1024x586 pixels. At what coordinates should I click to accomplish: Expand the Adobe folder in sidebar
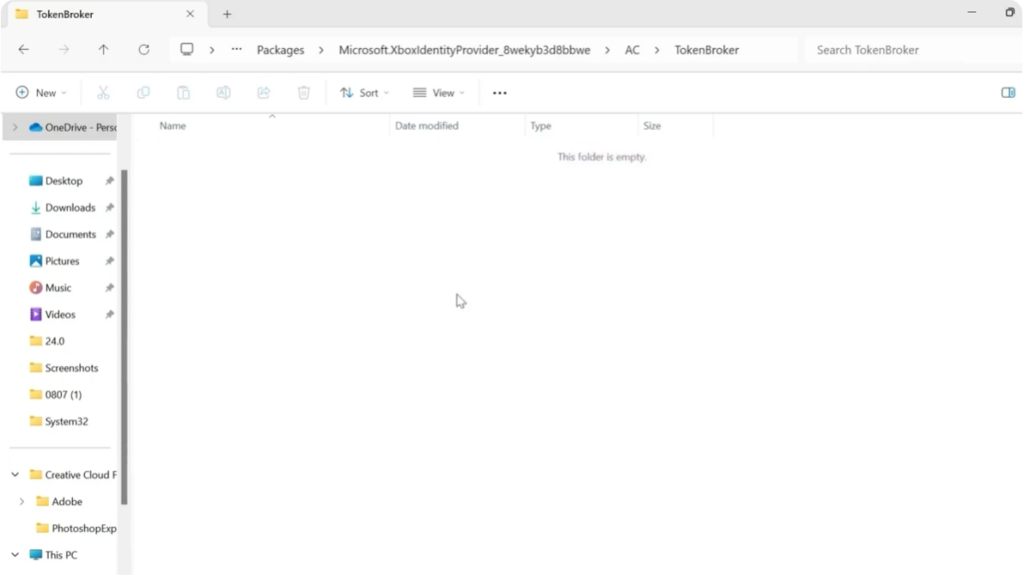coord(23,501)
